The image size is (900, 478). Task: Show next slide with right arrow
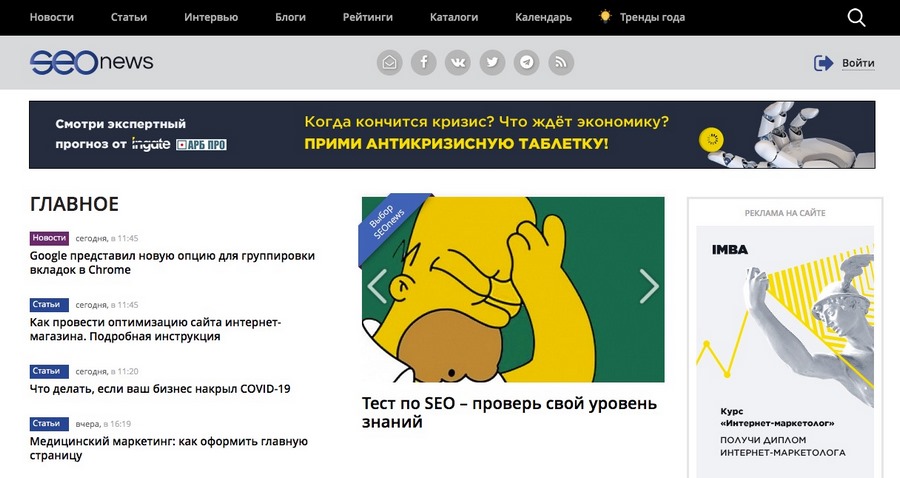pos(649,285)
